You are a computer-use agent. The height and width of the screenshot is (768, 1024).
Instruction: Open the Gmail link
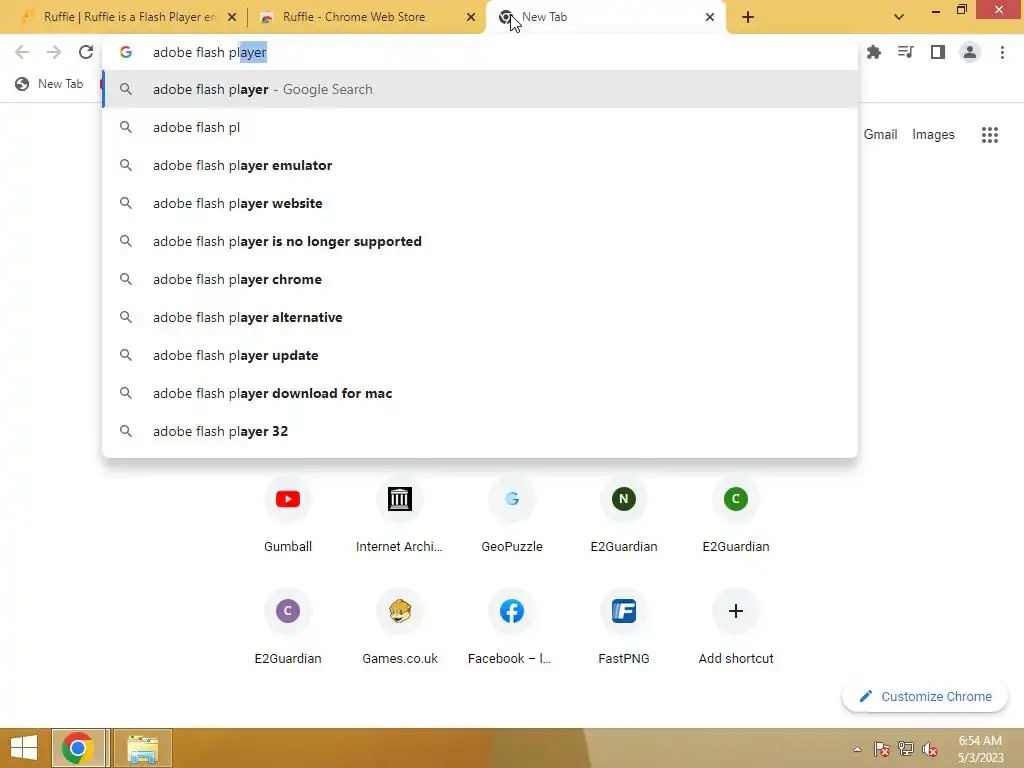click(880, 135)
